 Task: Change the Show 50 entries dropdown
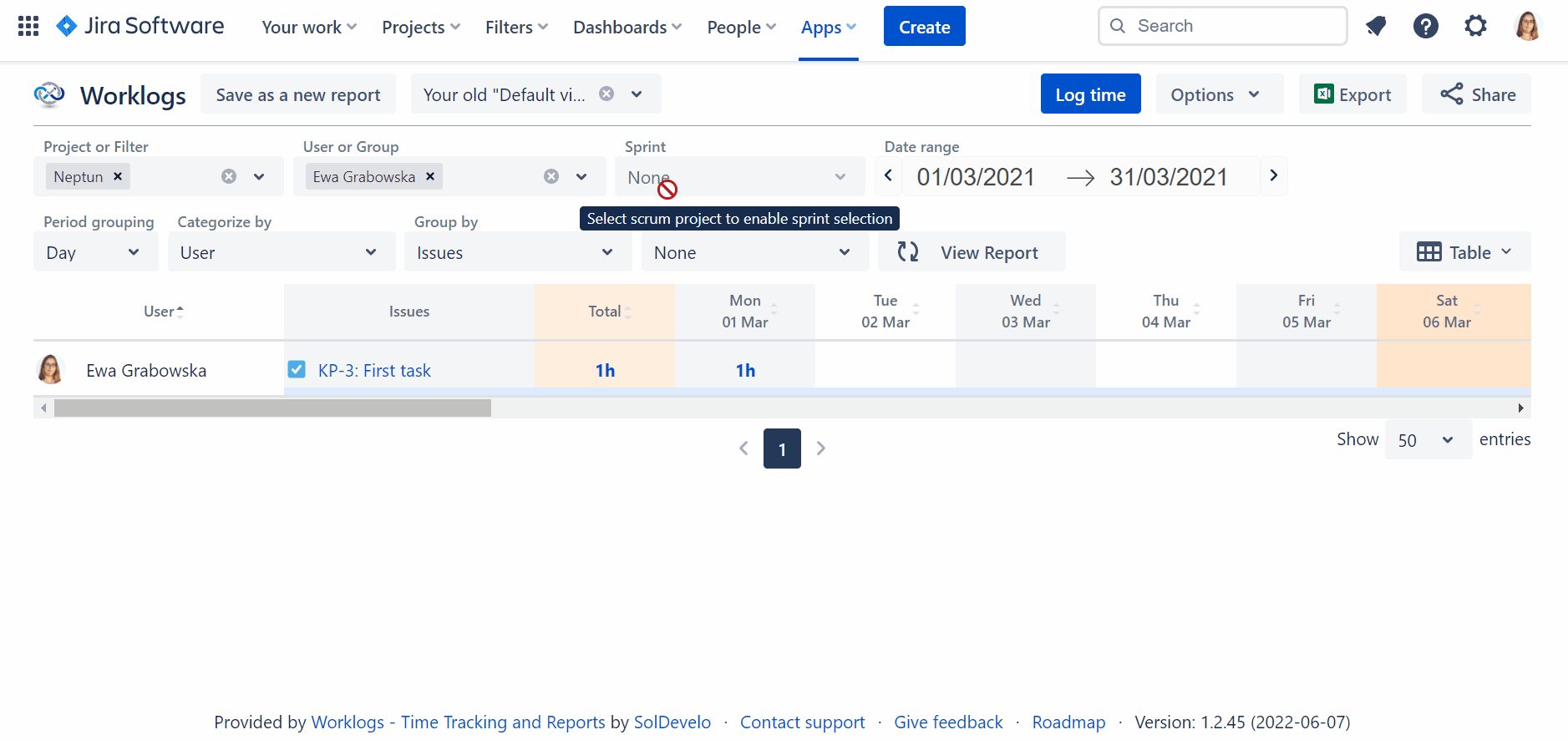[x=1428, y=439]
